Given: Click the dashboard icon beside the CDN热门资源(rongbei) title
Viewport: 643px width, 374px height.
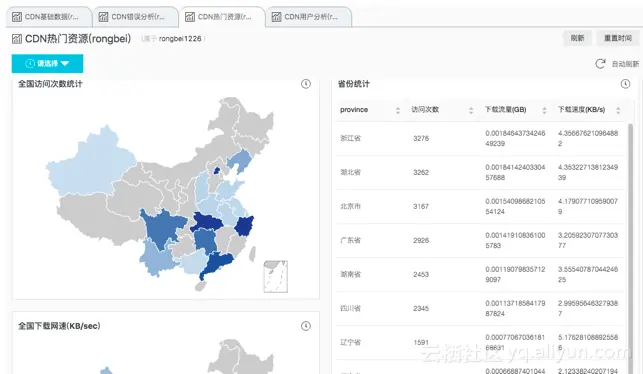Looking at the screenshot, I should [17, 39].
